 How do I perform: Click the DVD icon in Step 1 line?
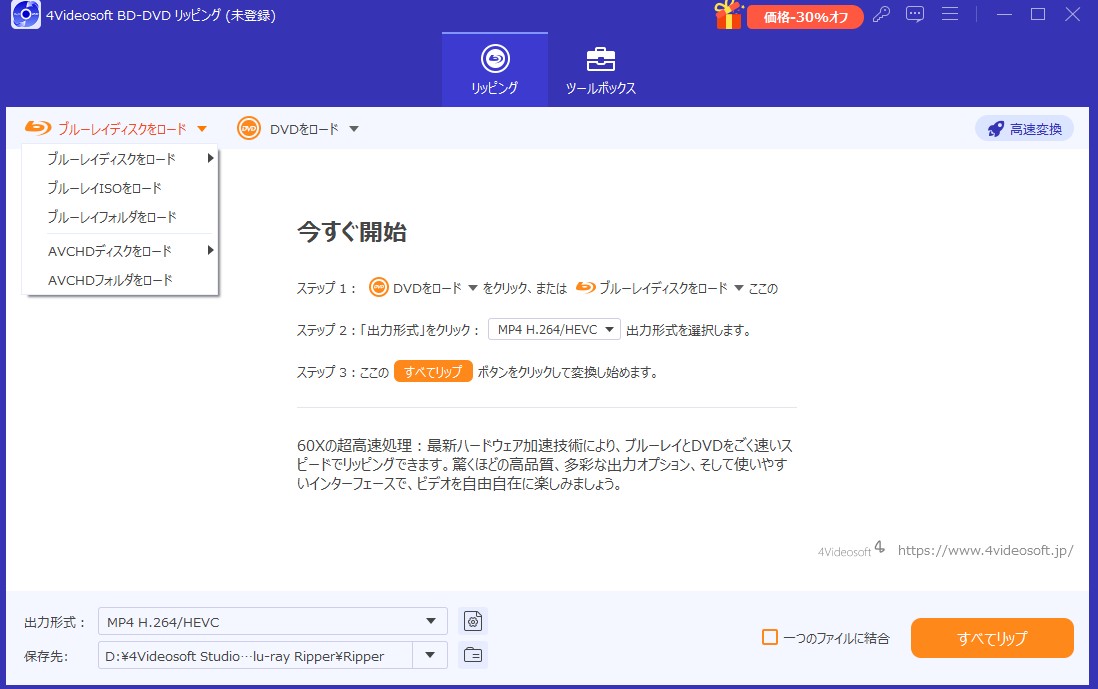(379, 288)
